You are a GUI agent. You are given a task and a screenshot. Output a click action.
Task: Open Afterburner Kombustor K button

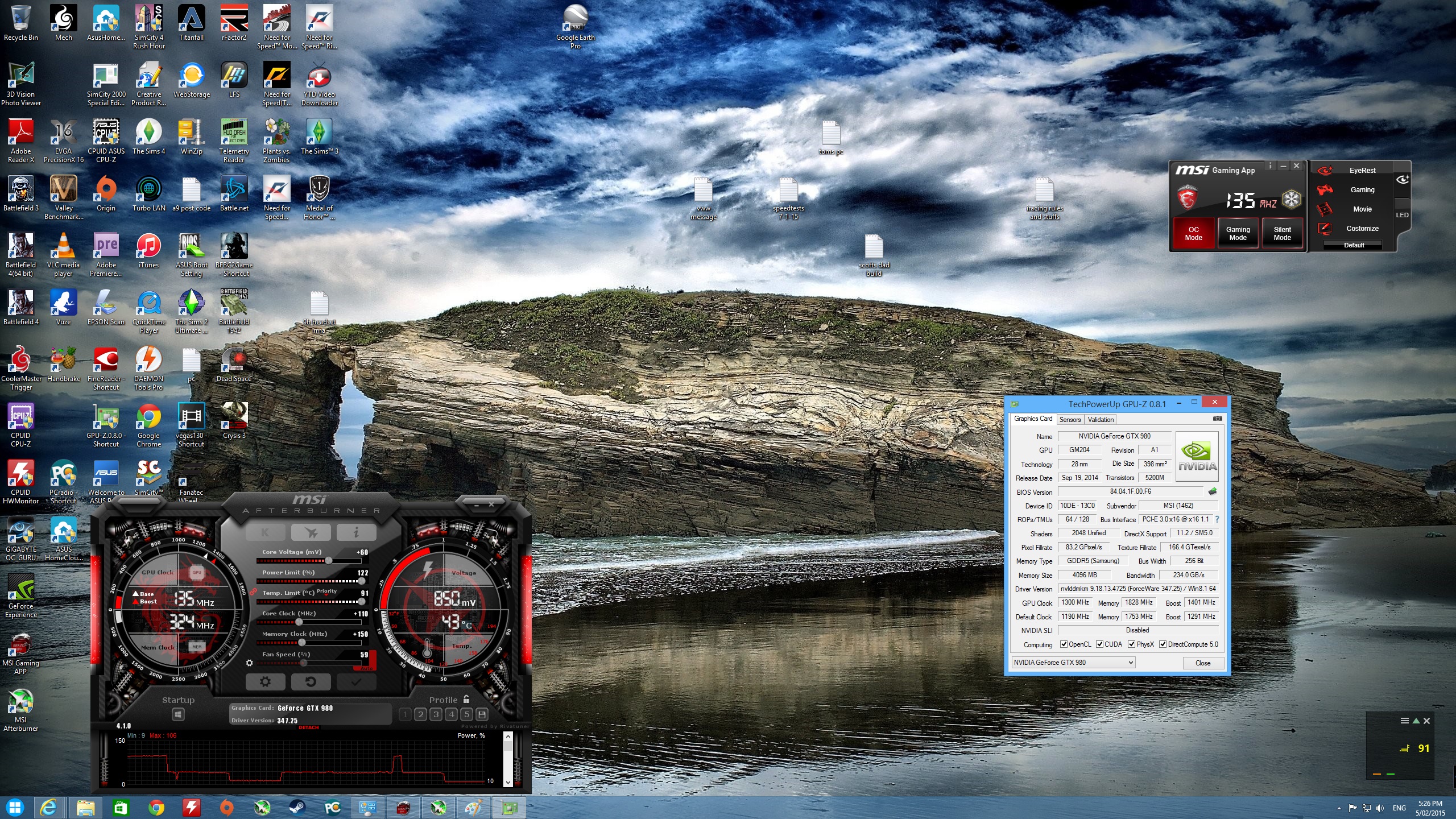[265, 532]
